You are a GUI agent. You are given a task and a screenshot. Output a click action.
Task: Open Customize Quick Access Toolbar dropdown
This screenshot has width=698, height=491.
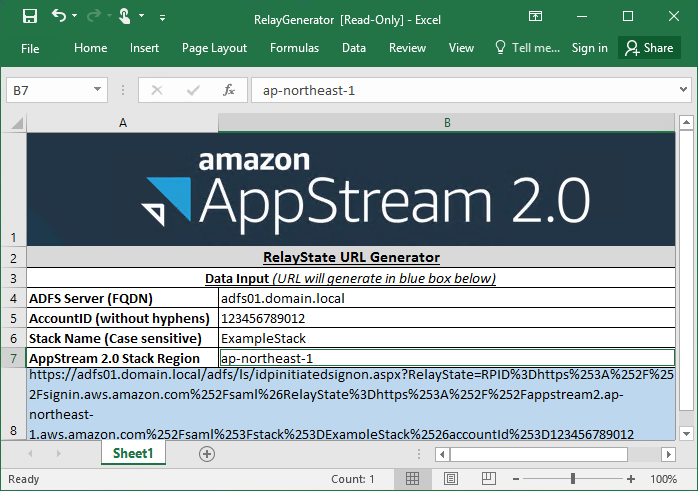[162, 18]
